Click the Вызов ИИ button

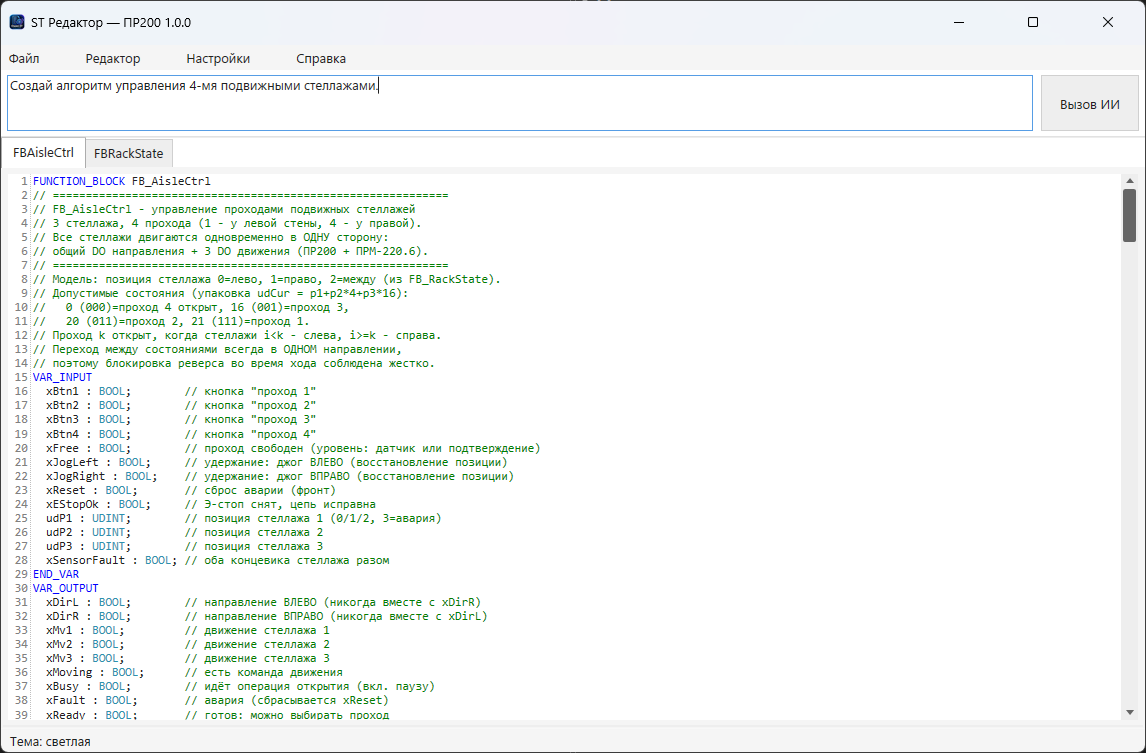click(1090, 104)
